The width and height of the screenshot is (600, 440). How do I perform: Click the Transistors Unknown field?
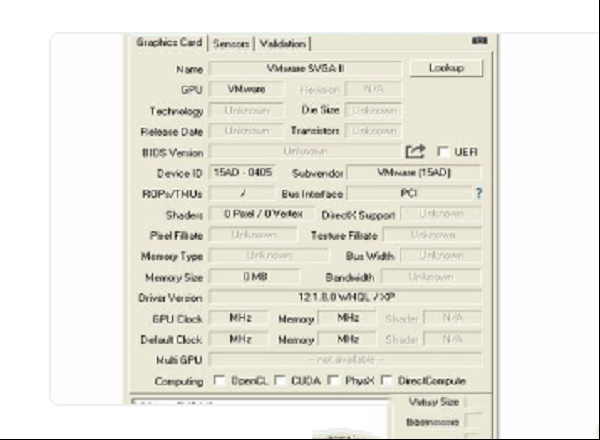(373, 131)
